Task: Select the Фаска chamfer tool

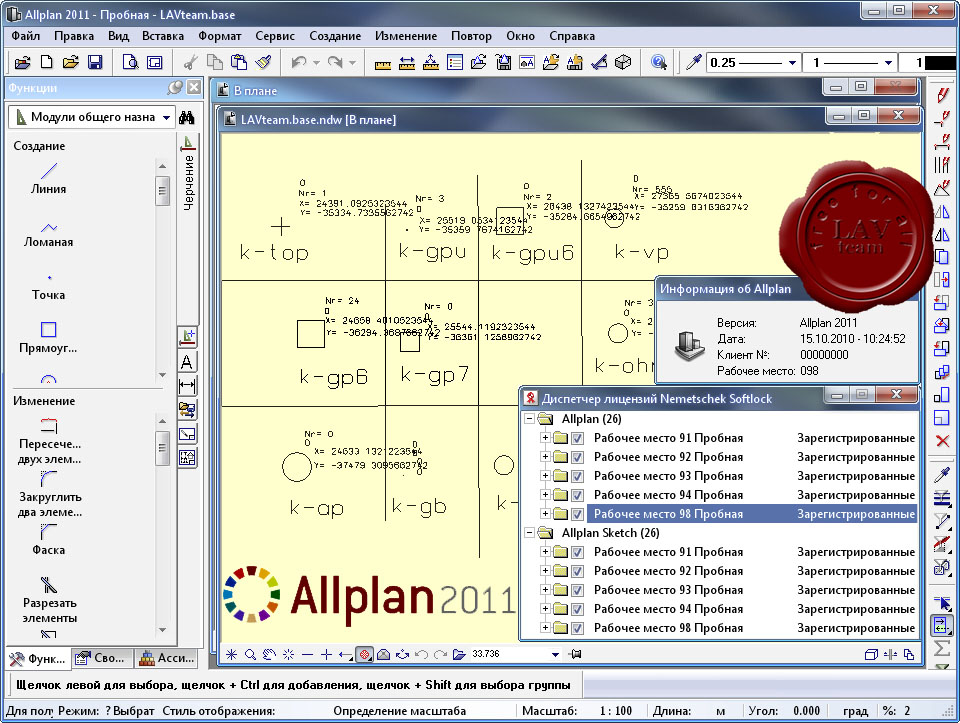Action: (48, 539)
